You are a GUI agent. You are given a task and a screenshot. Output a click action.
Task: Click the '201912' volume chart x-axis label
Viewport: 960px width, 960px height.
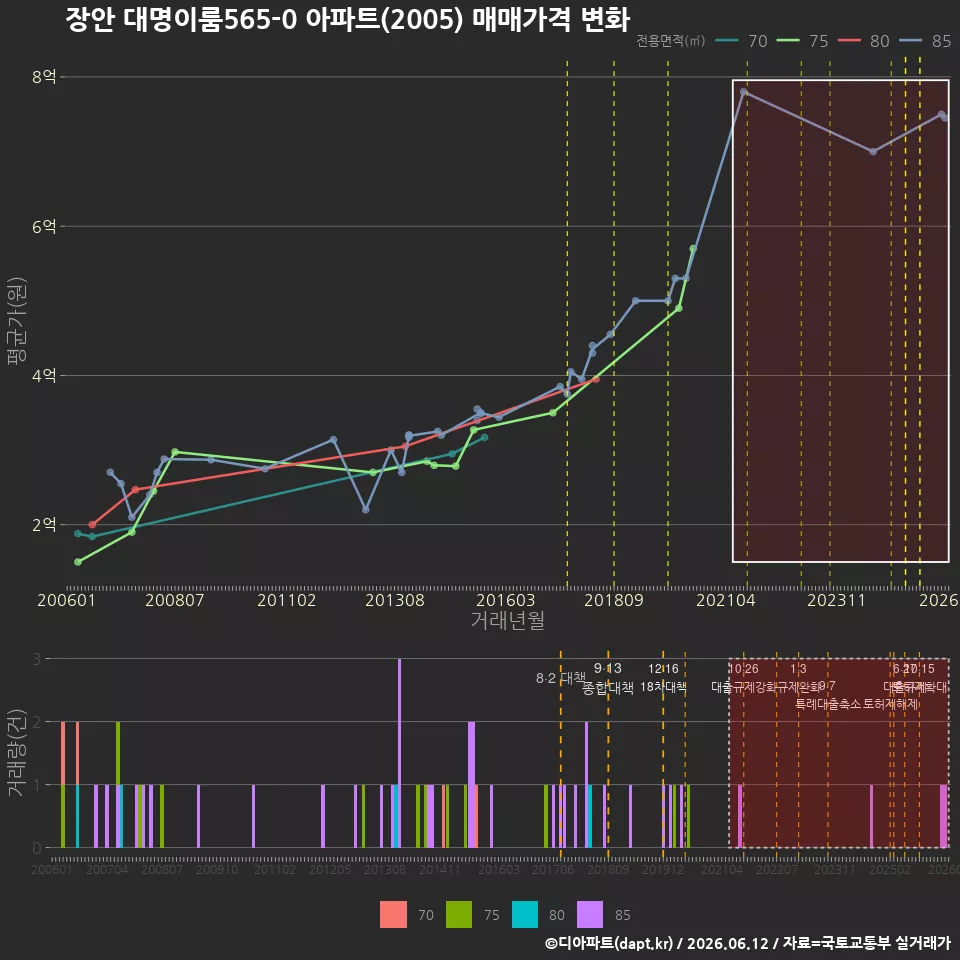(x=663, y=869)
